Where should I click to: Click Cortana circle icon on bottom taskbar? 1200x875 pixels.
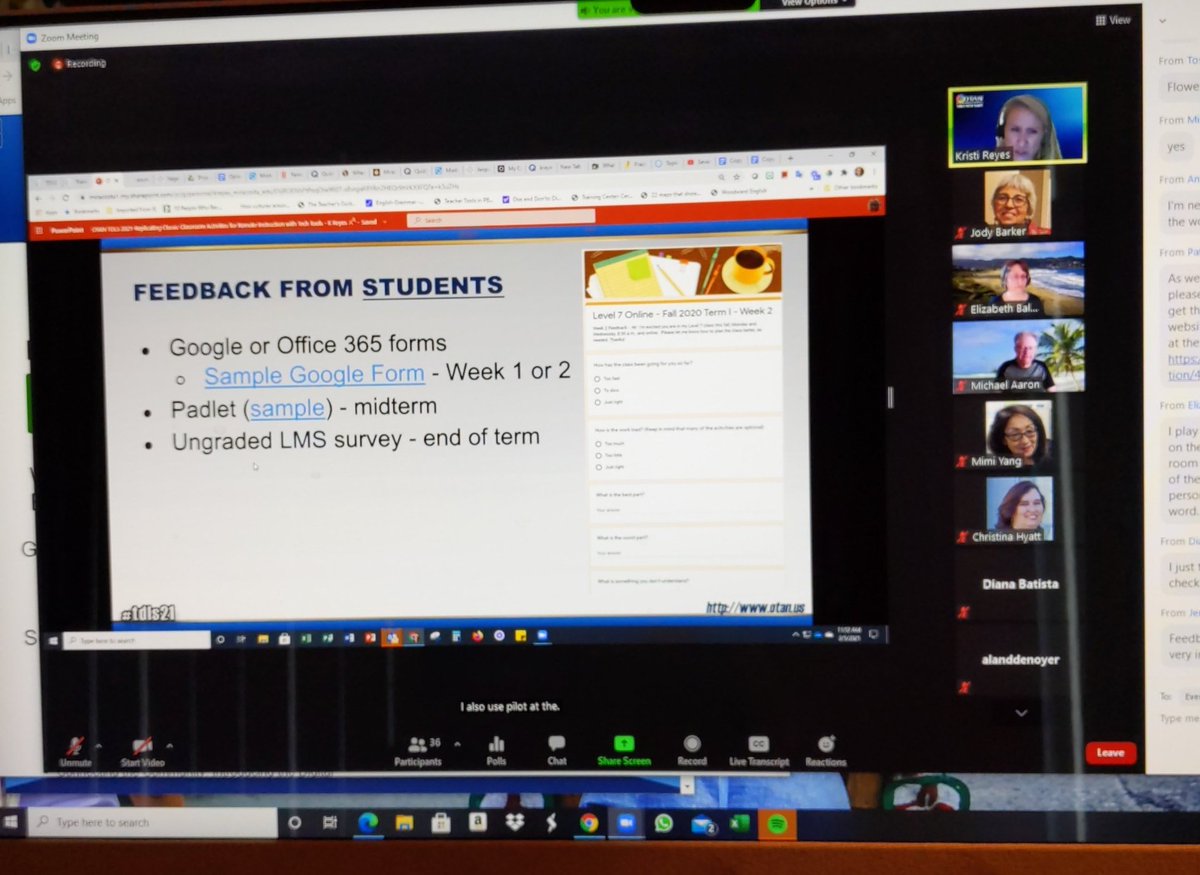click(x=294, y=822)
